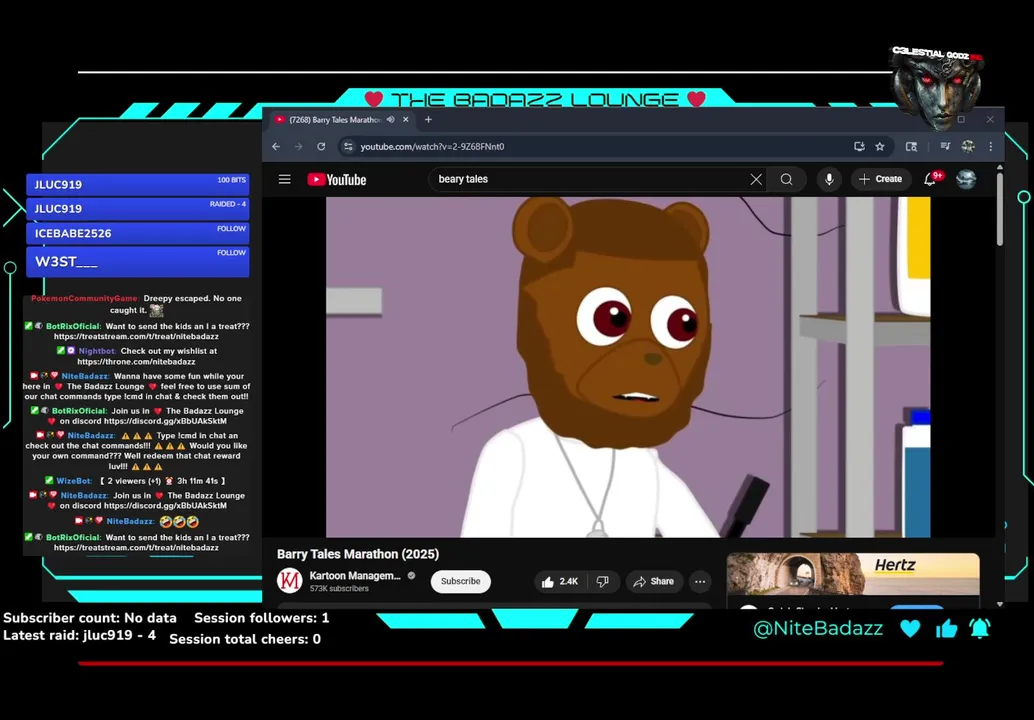View site information icon in address bar

click(x=348, y=146)
